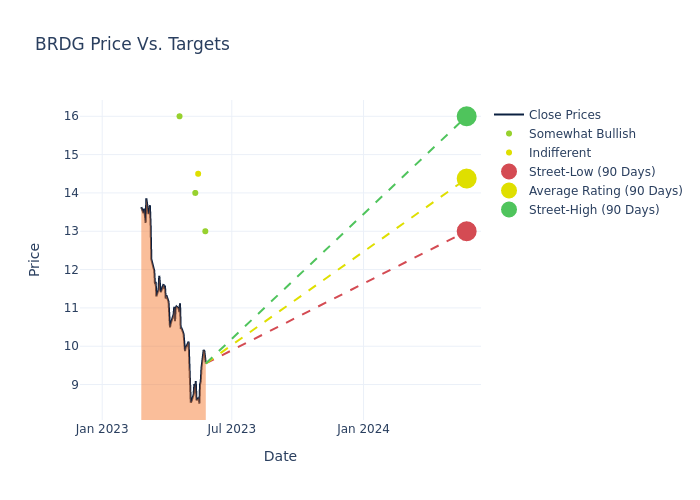The width and height of the screenshot is (700, 500).
Task: Click the large yellow Average Rating chart marker
Action: pyautogui.click(x=466, y=179)
